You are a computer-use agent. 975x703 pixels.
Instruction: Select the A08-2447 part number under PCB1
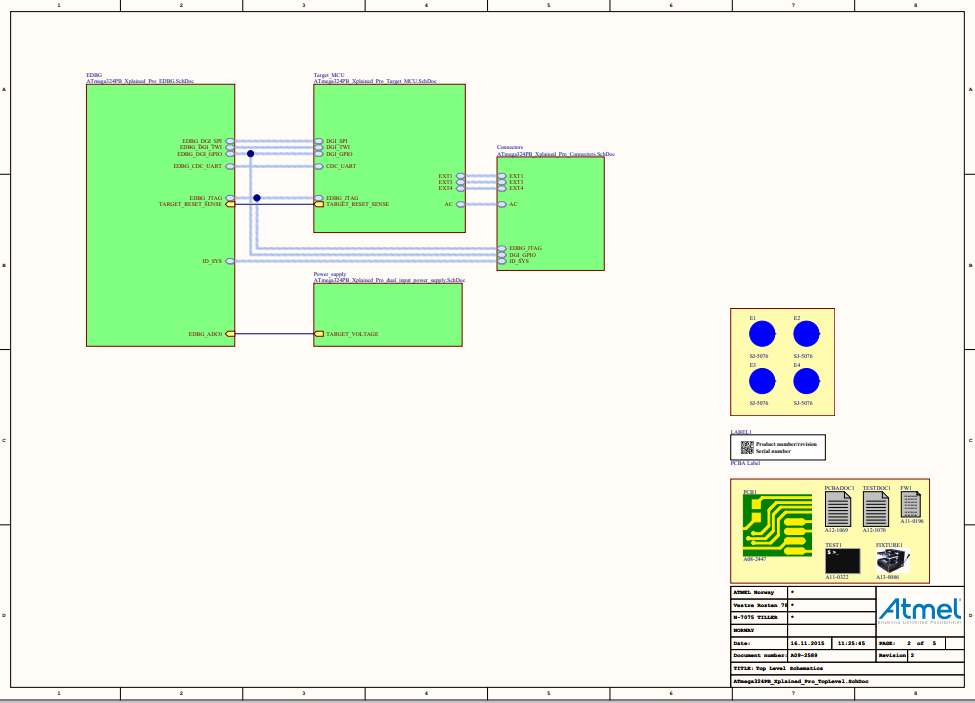[x=755, y=559]
